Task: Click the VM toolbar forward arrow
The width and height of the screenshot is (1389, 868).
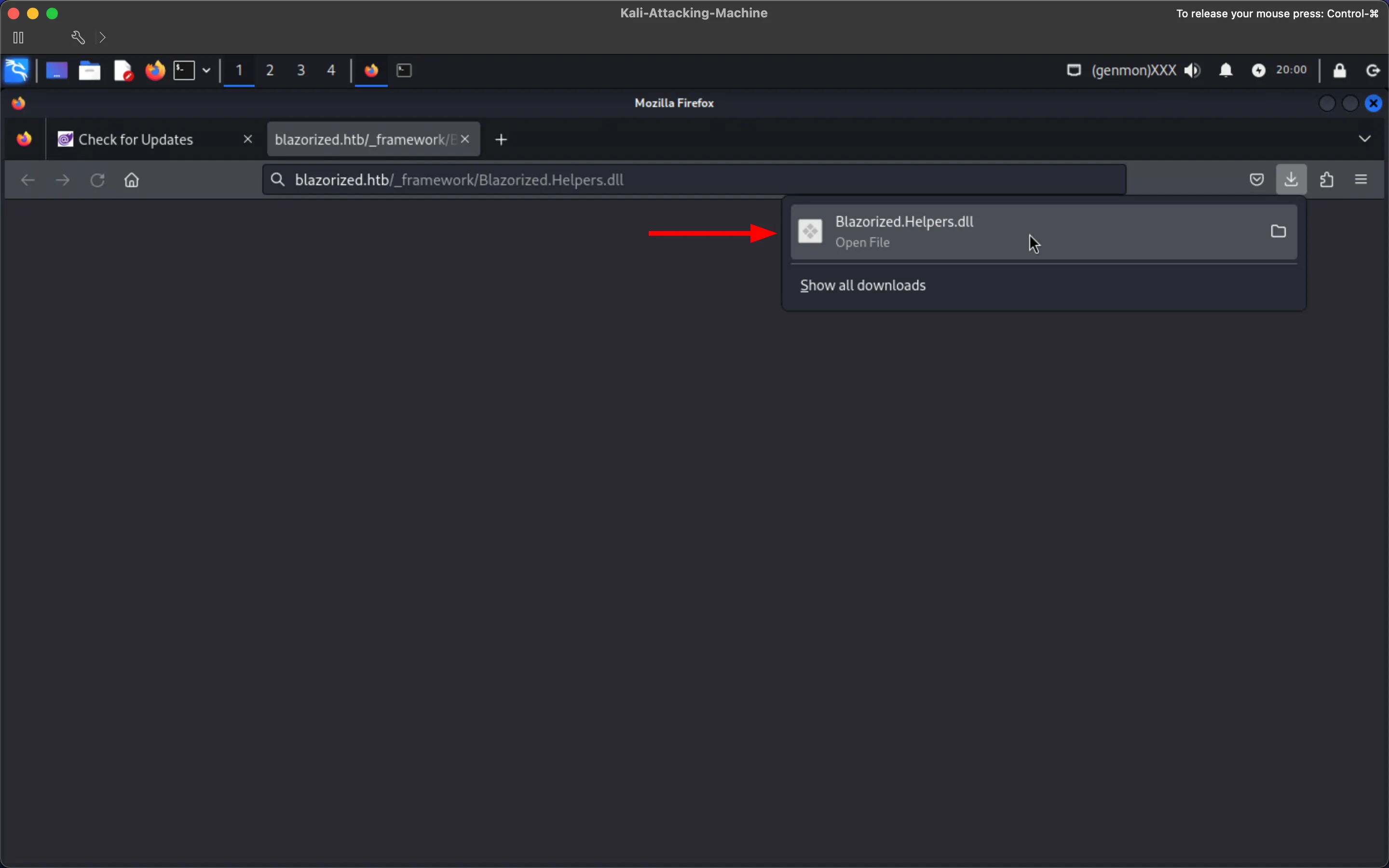Action: 102,38
